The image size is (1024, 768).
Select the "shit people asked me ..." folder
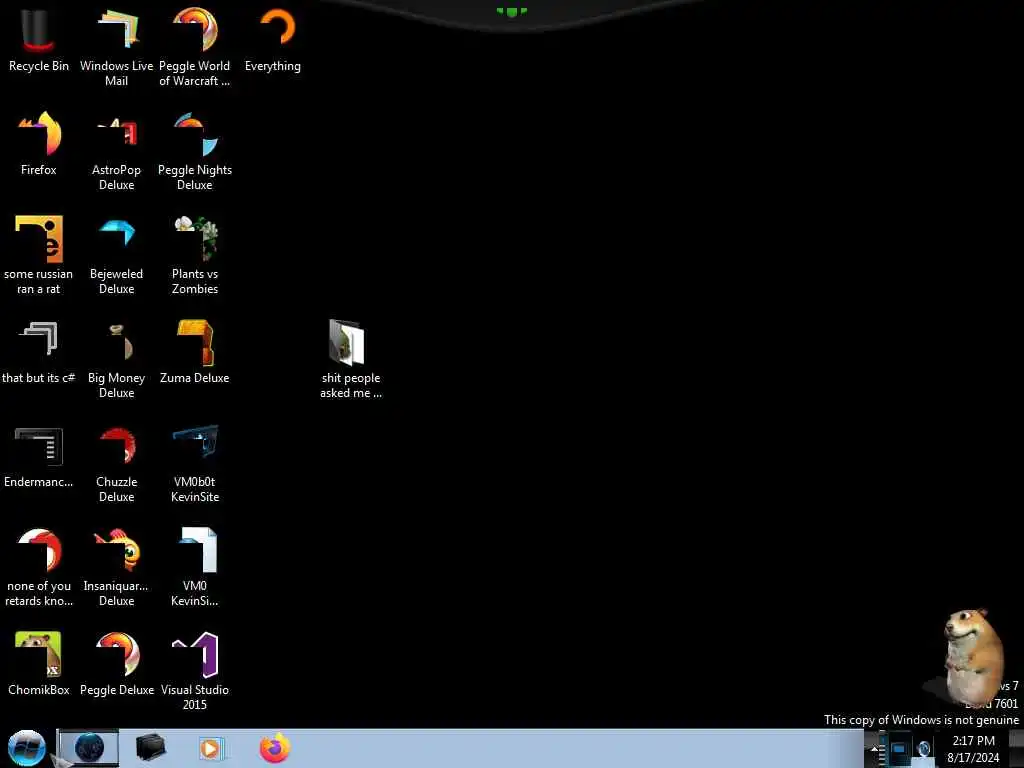pos(351,359)
